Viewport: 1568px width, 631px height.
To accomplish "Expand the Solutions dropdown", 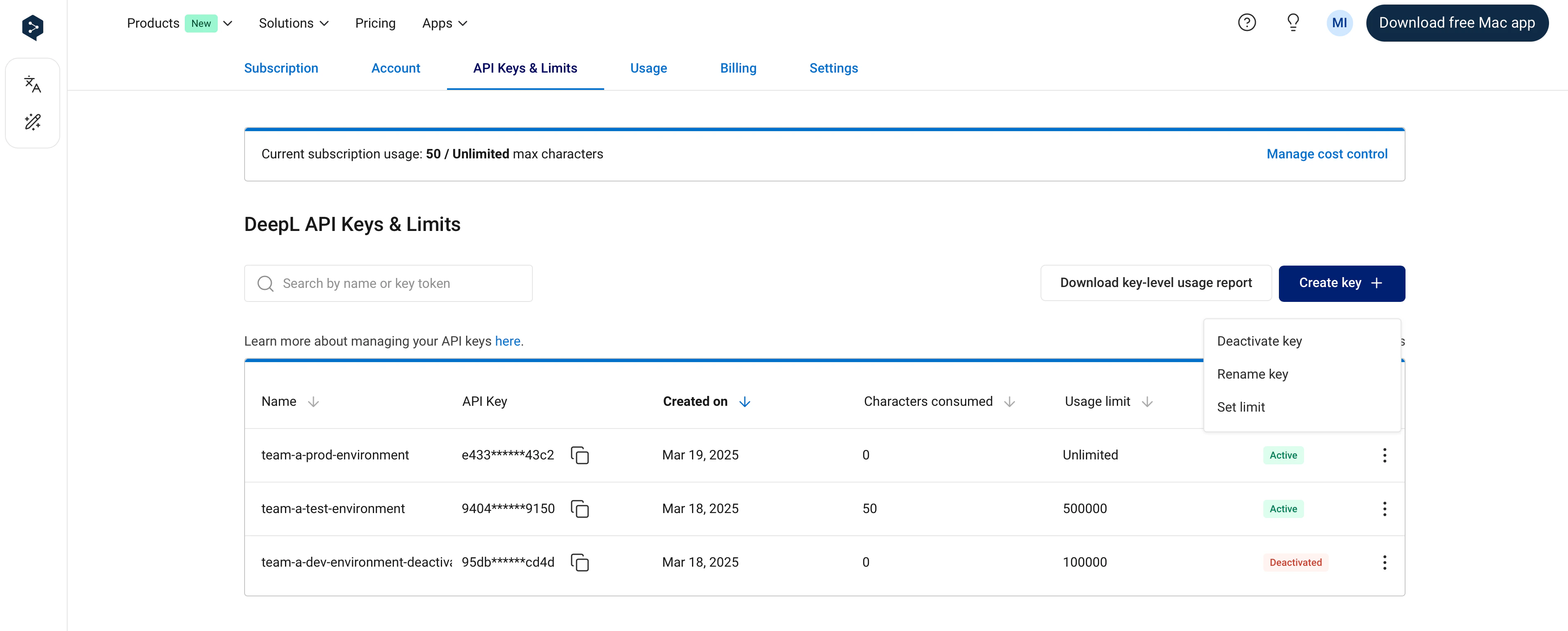I will 293,23.
